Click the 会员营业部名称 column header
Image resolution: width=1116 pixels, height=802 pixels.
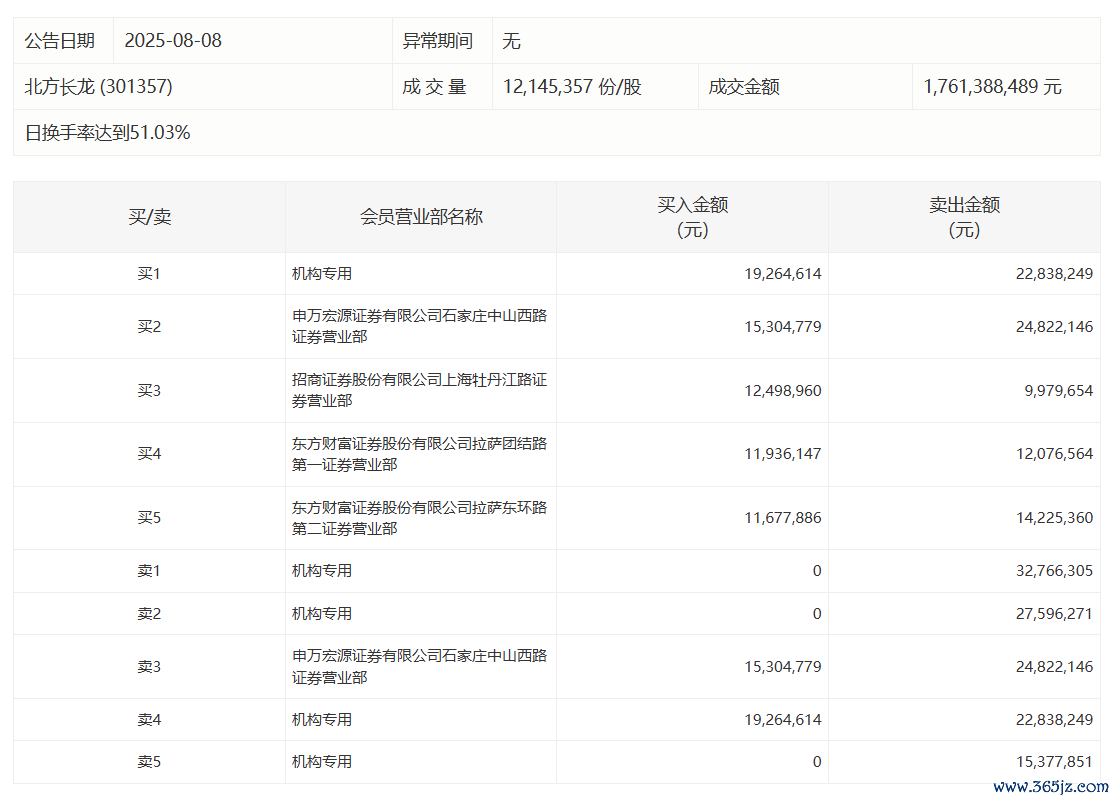421,217
